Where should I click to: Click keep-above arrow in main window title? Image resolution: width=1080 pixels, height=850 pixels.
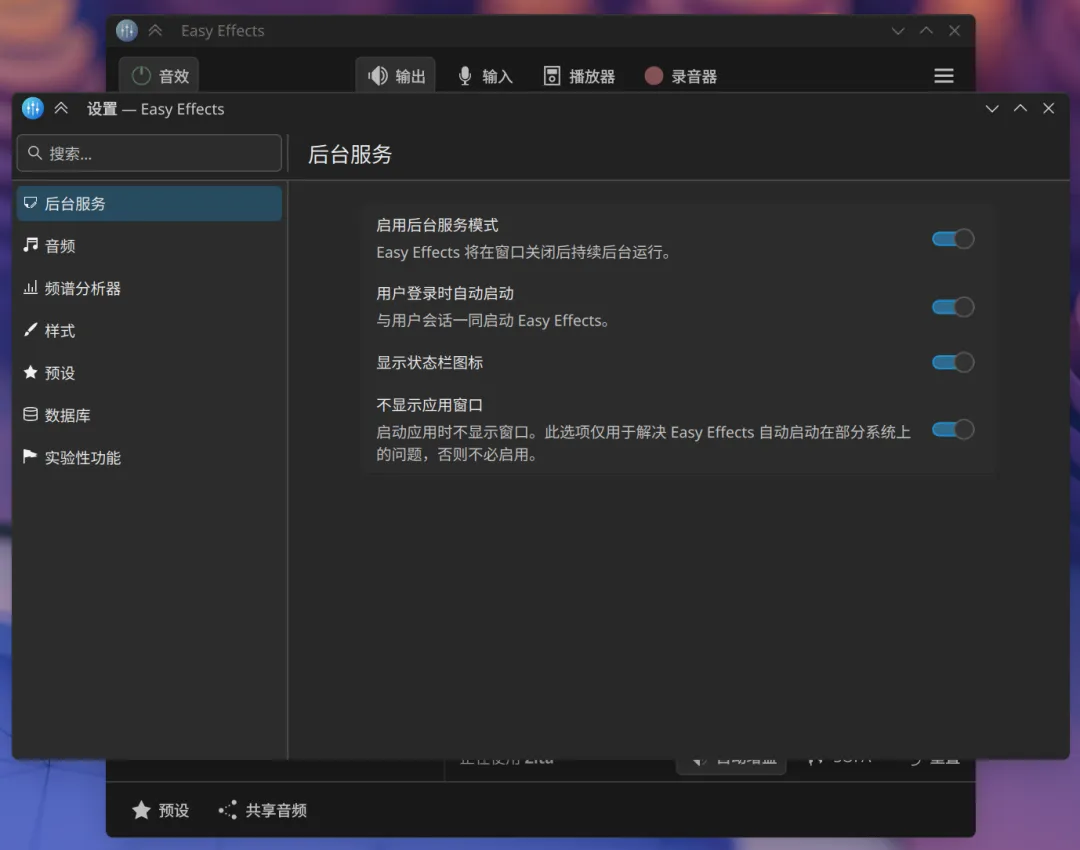156,30
